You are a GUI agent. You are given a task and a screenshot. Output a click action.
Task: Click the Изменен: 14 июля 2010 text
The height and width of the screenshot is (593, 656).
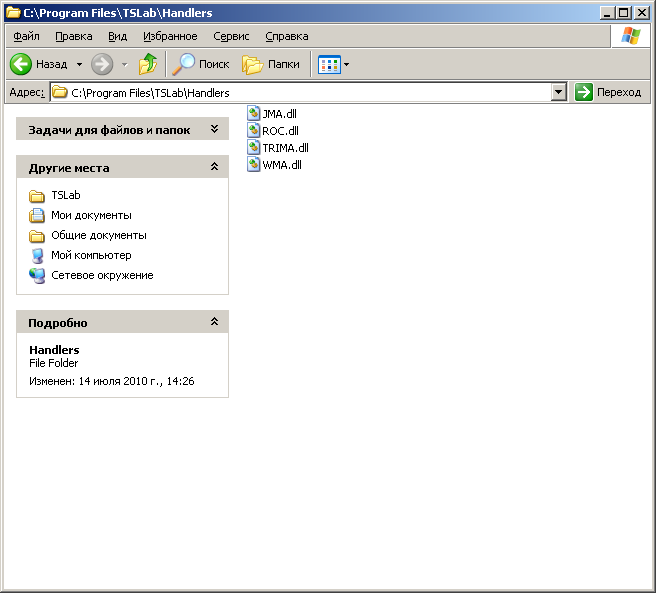point(112,381)
